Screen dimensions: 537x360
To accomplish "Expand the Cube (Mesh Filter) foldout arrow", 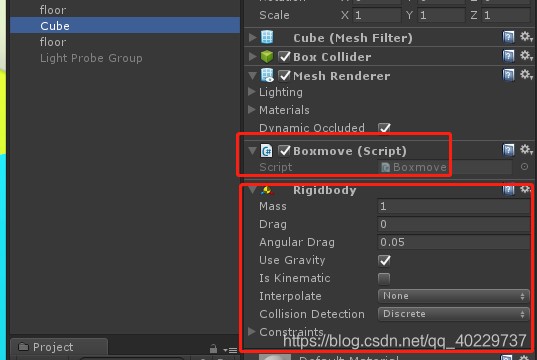I will pos(252,37).
